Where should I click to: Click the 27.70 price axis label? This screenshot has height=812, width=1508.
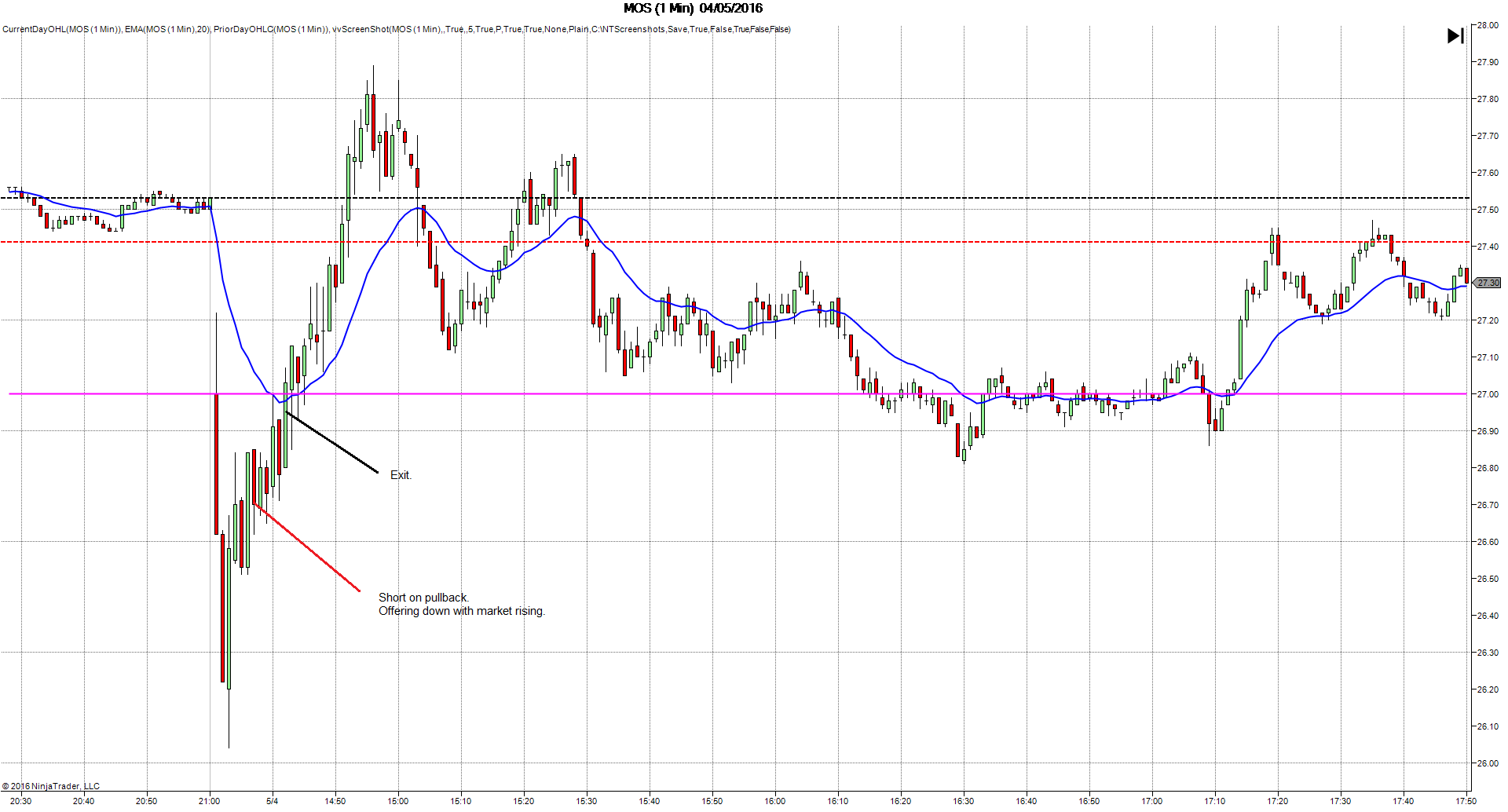(x=1488, y=136)
